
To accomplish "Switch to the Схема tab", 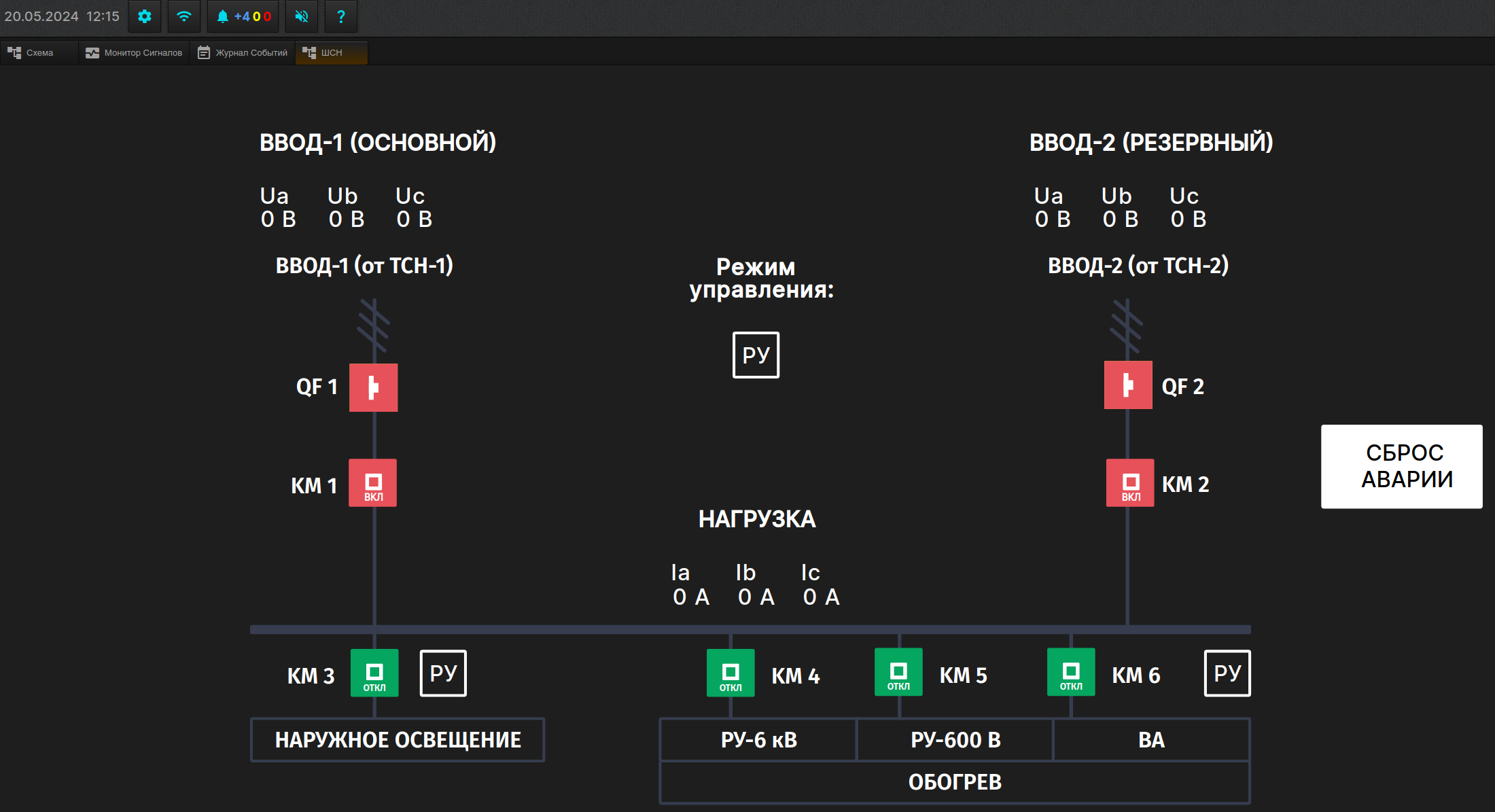I will tap(39, 53).
